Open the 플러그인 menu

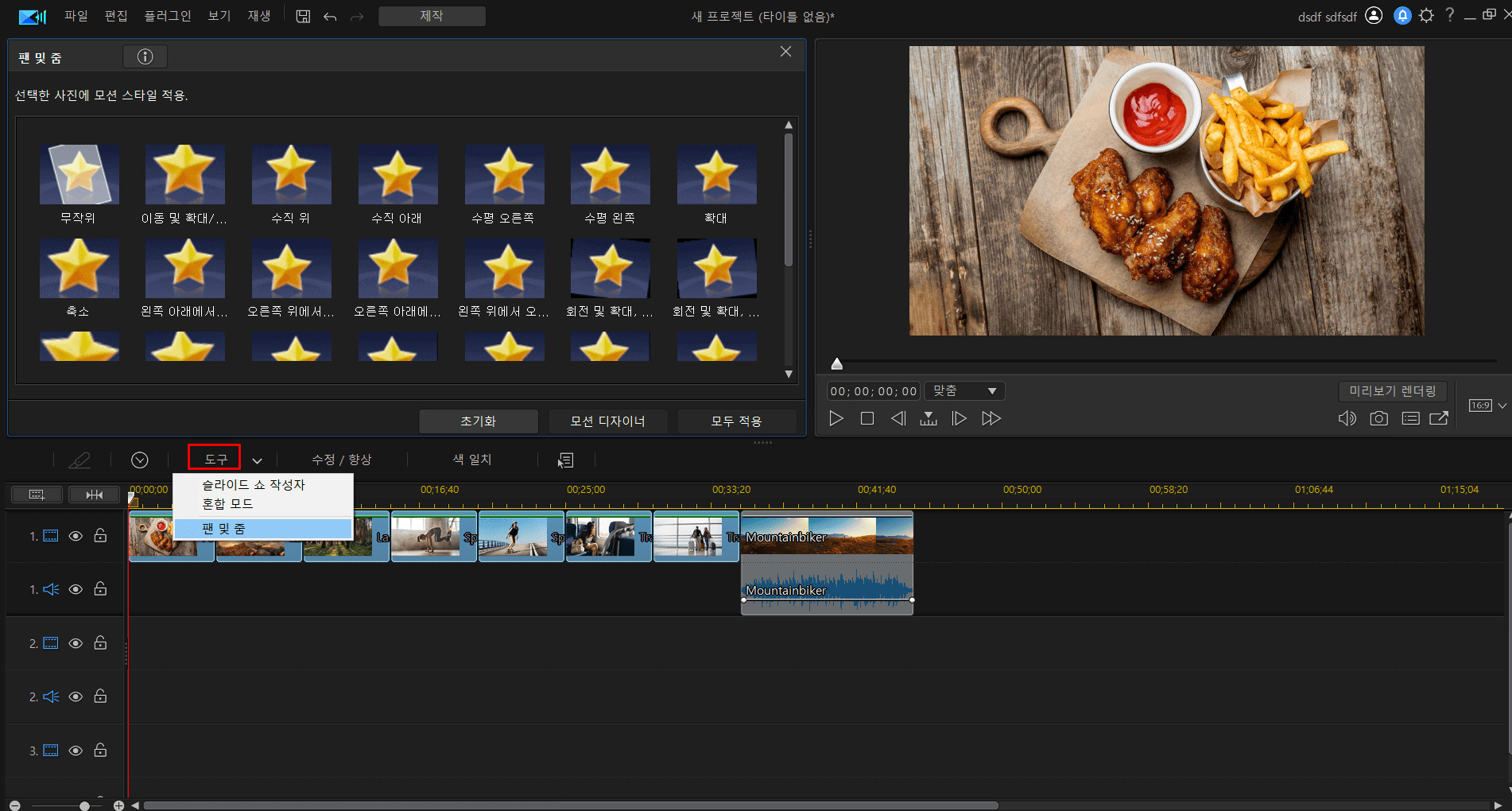click(167, 16)
